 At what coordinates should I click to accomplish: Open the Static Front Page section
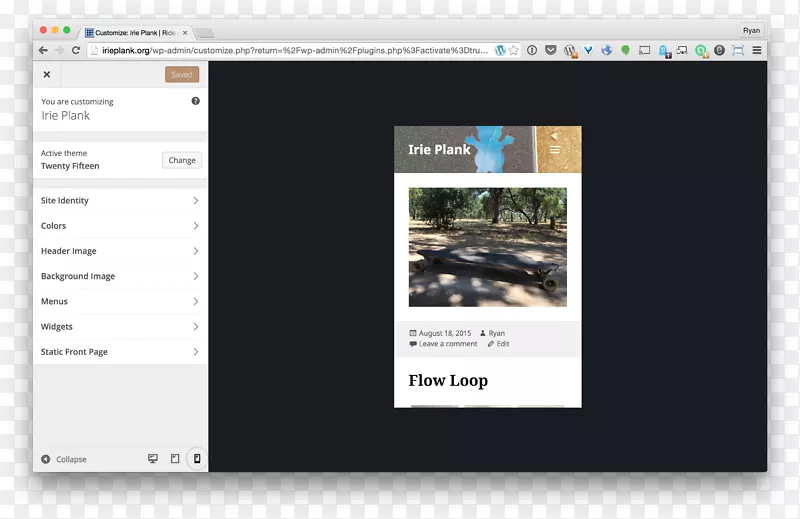(x=120, y=352)
